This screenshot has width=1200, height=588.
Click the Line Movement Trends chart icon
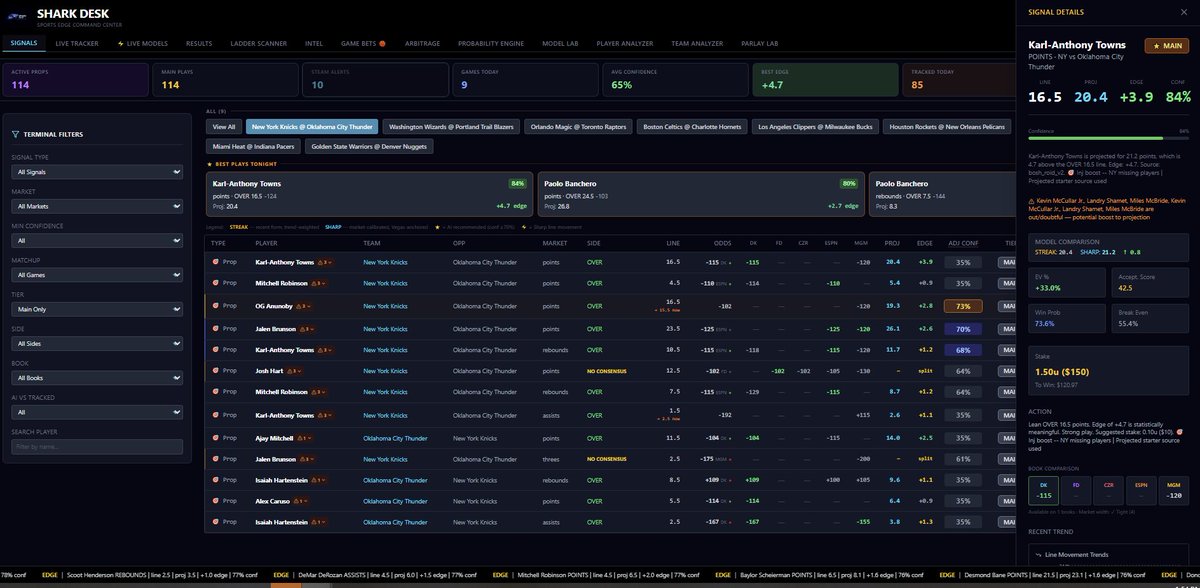tap(1038, 553)
